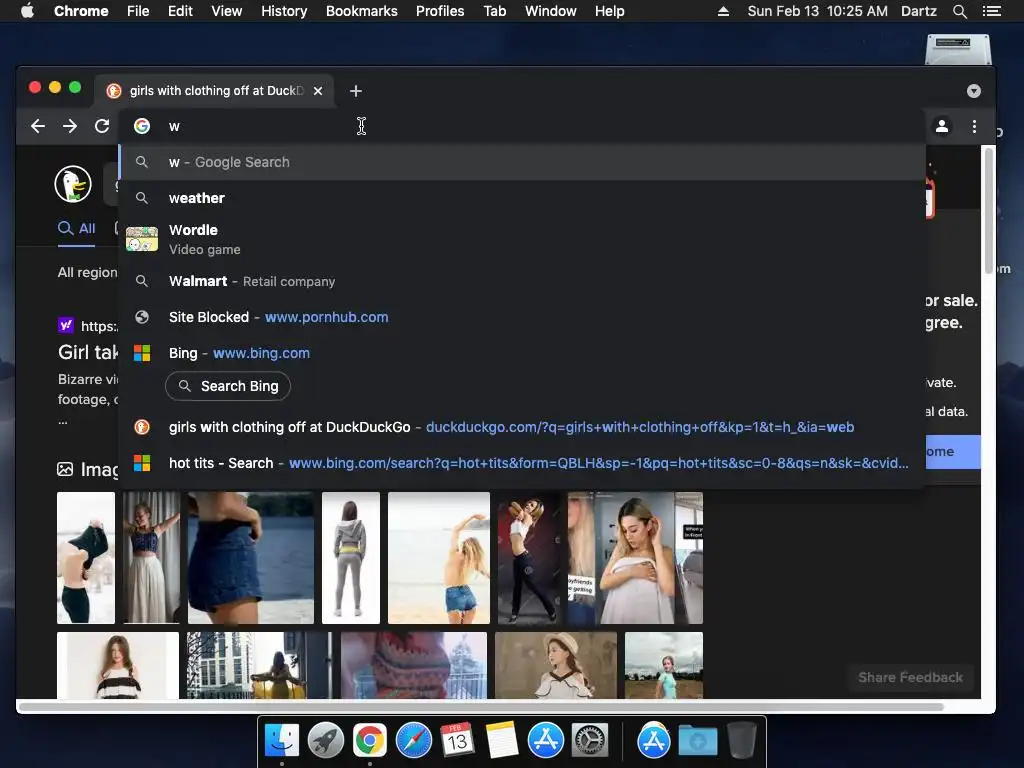Click the Share Feedback button
1024x768 pixels.
click(x=910, y=677)
